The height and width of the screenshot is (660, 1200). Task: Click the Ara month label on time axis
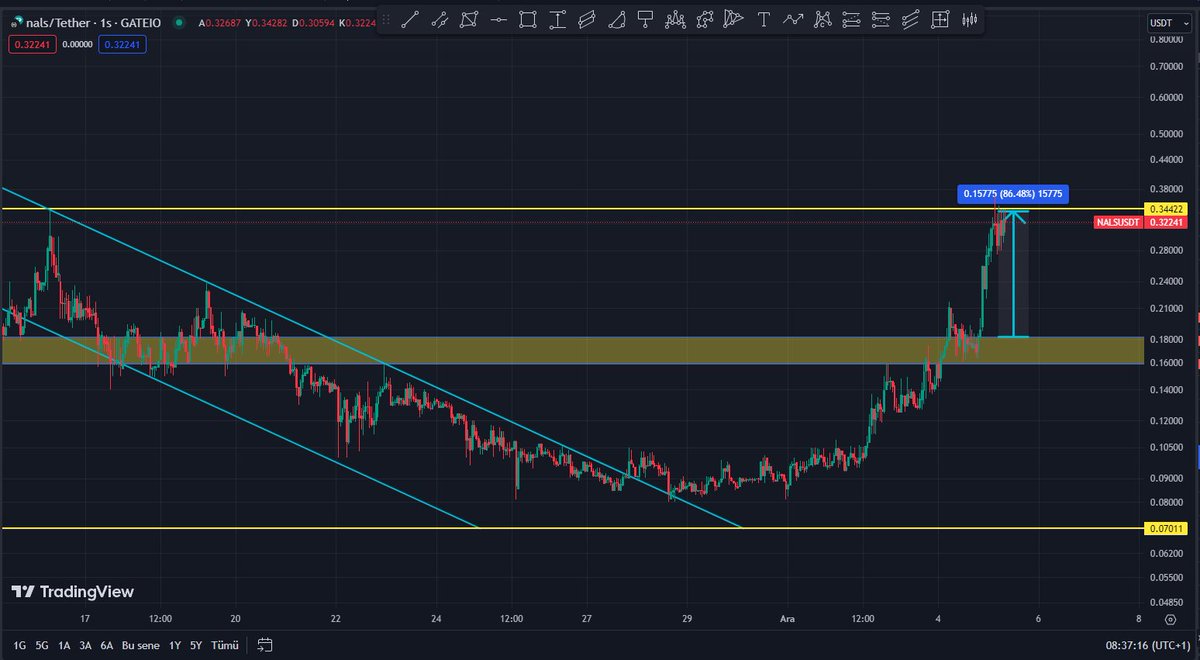click(788, 620)
